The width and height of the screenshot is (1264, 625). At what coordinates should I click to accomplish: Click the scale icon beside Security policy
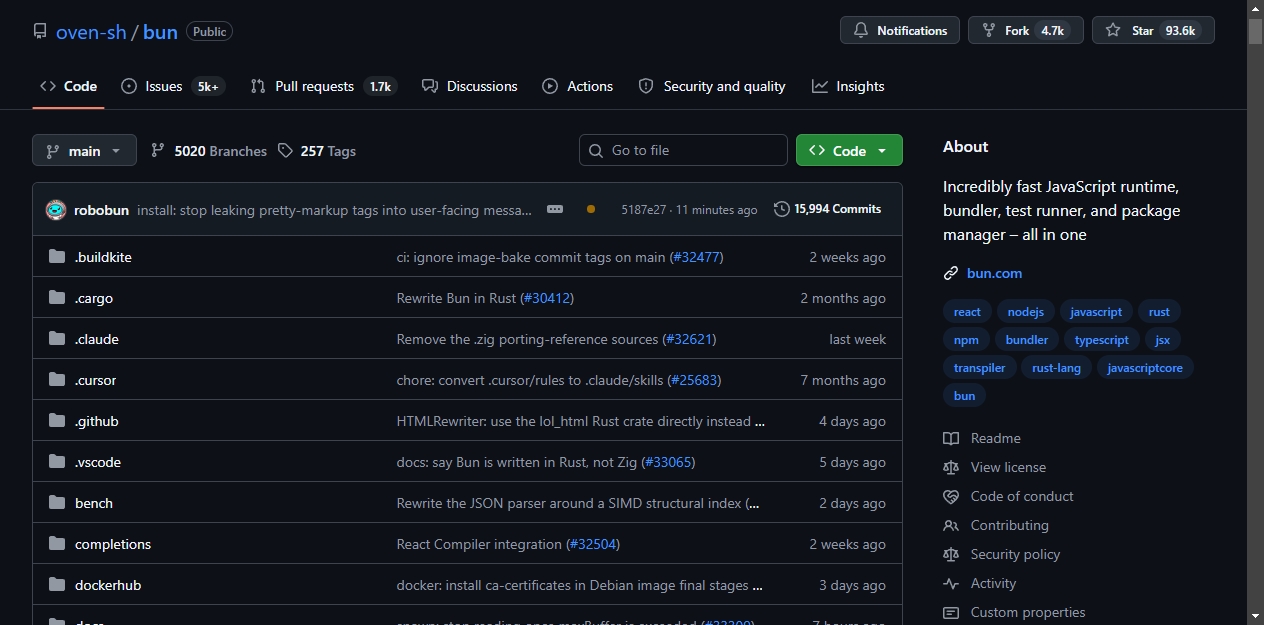951,554
